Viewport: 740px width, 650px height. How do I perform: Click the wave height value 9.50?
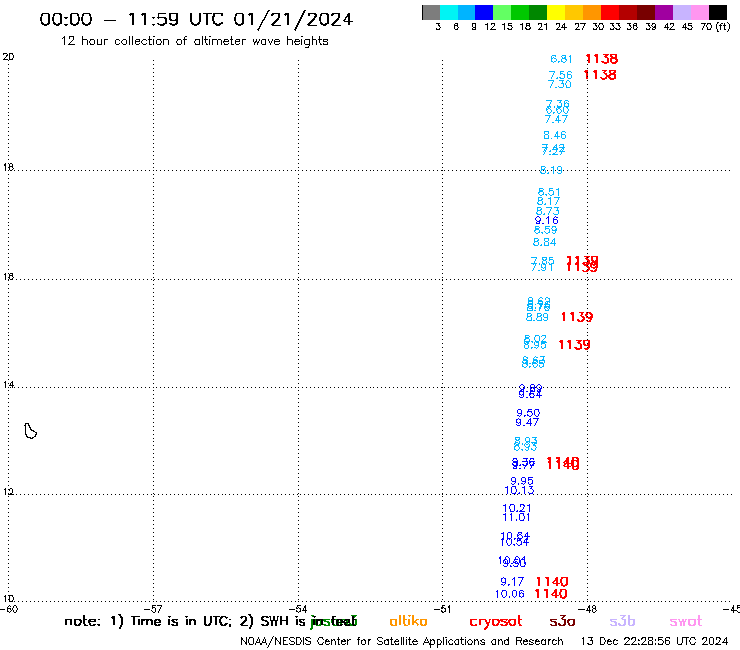point(528,413)
